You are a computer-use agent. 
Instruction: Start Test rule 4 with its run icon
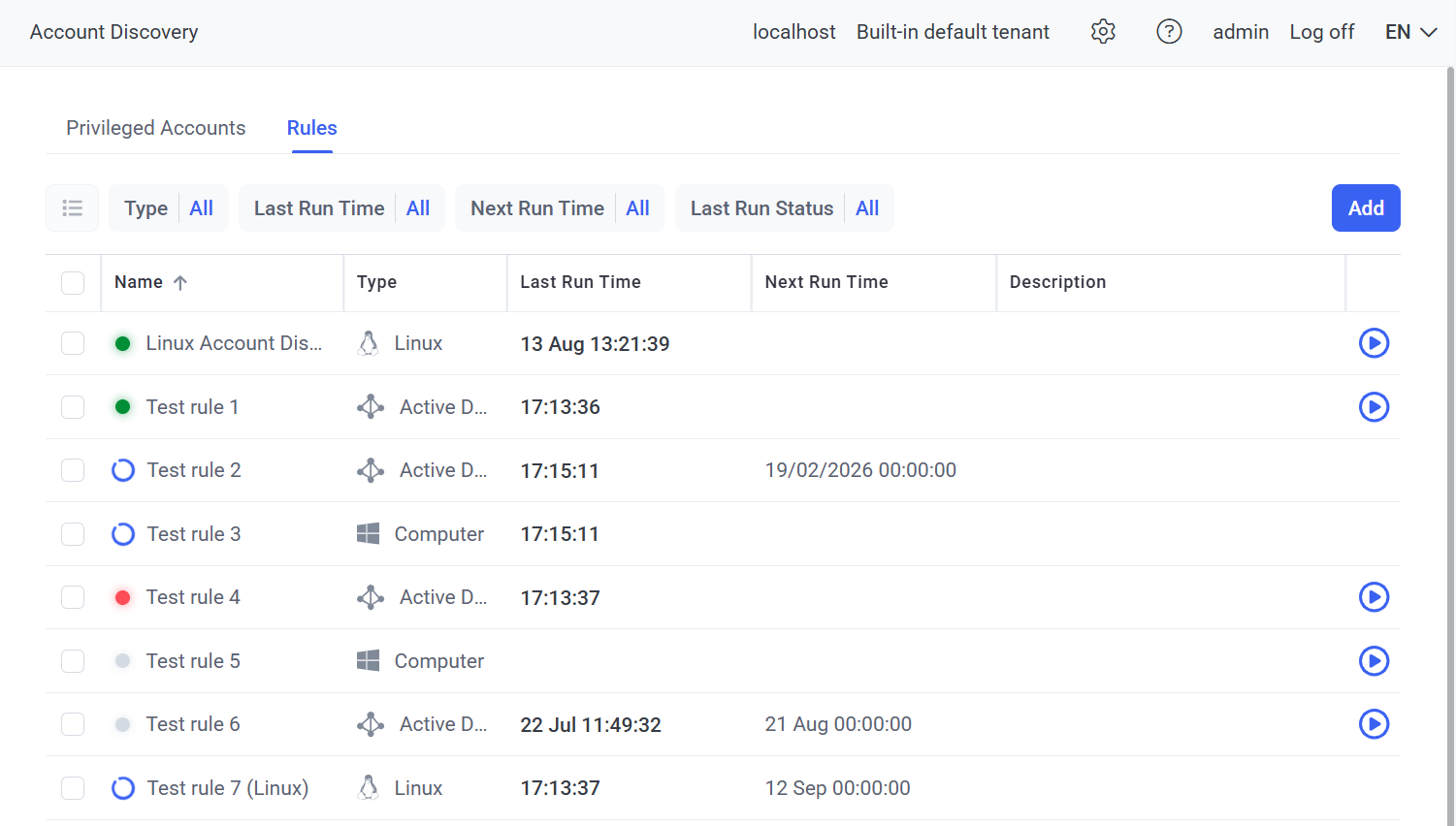pyautogui.click(x=1374, y=597)
